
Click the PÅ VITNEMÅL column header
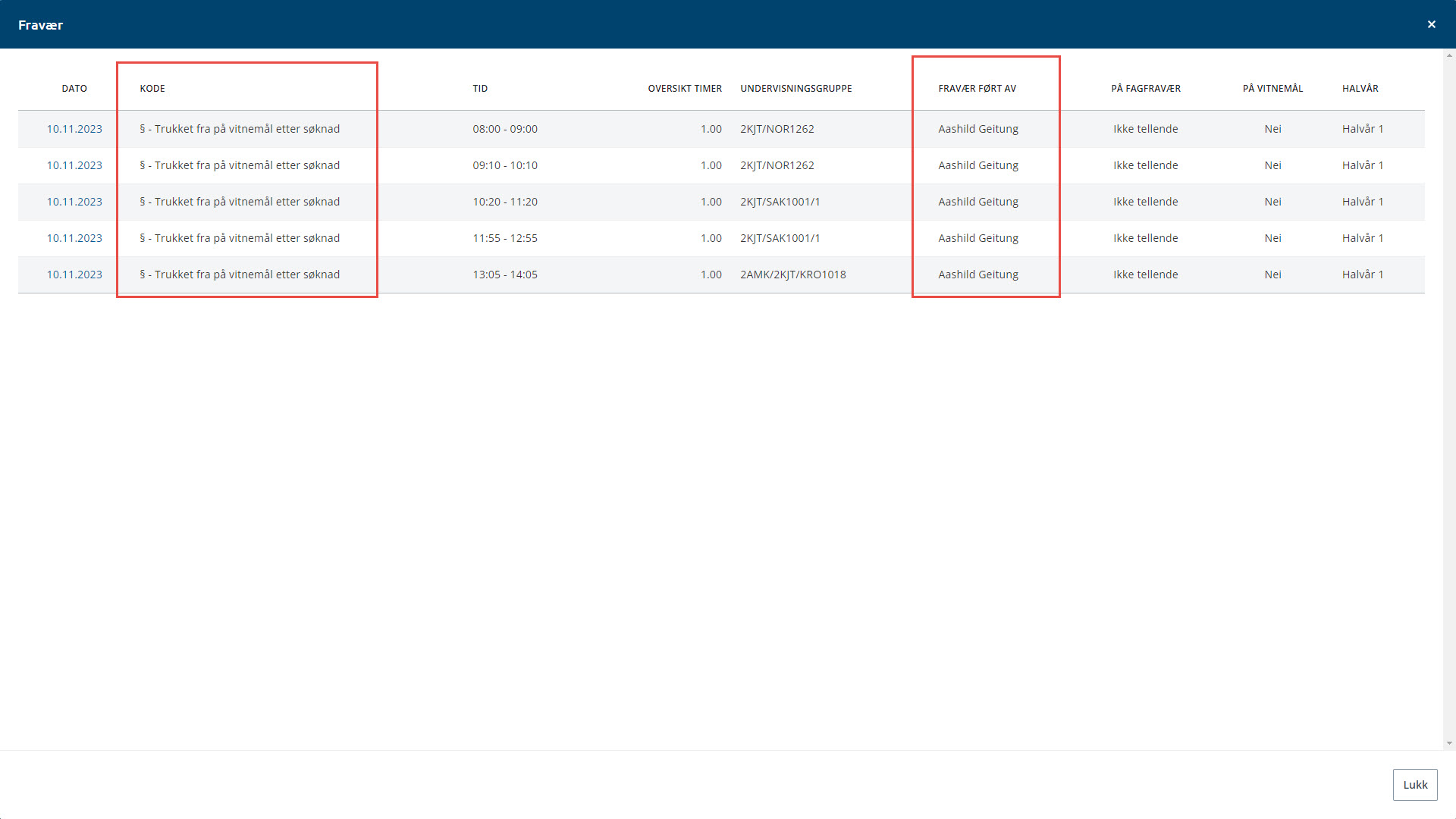(x=1272, y=89)
